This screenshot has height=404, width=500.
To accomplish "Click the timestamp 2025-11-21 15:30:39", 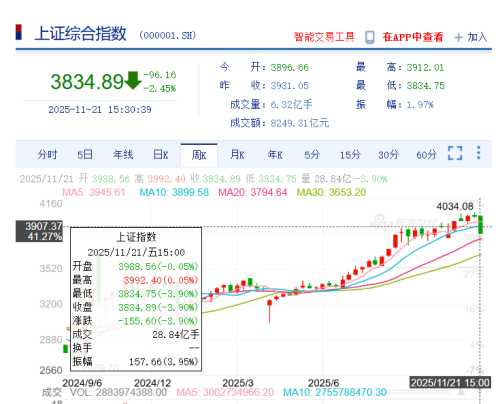I will pos(100,109).
